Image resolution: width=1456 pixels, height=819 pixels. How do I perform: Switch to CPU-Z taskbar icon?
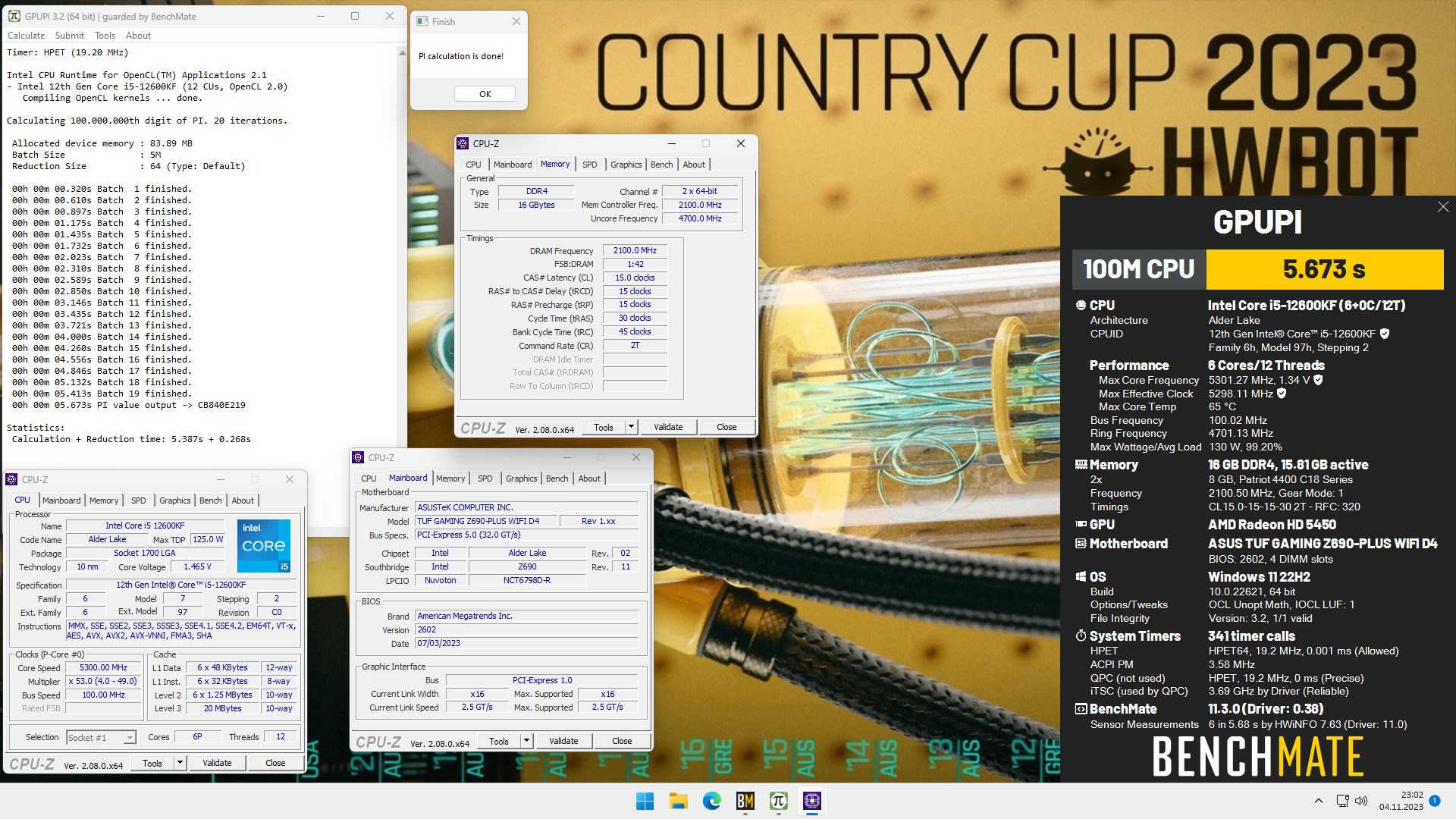pyautogui.click(x=811, y=801)
